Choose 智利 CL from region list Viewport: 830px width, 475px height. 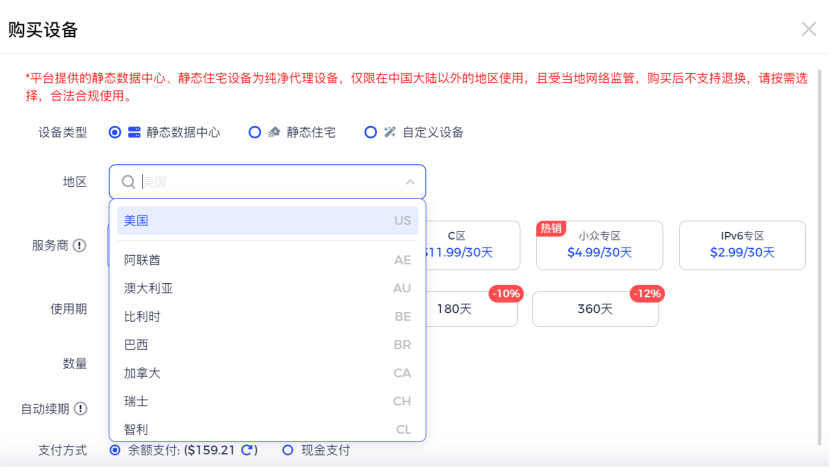click(267, 428)
